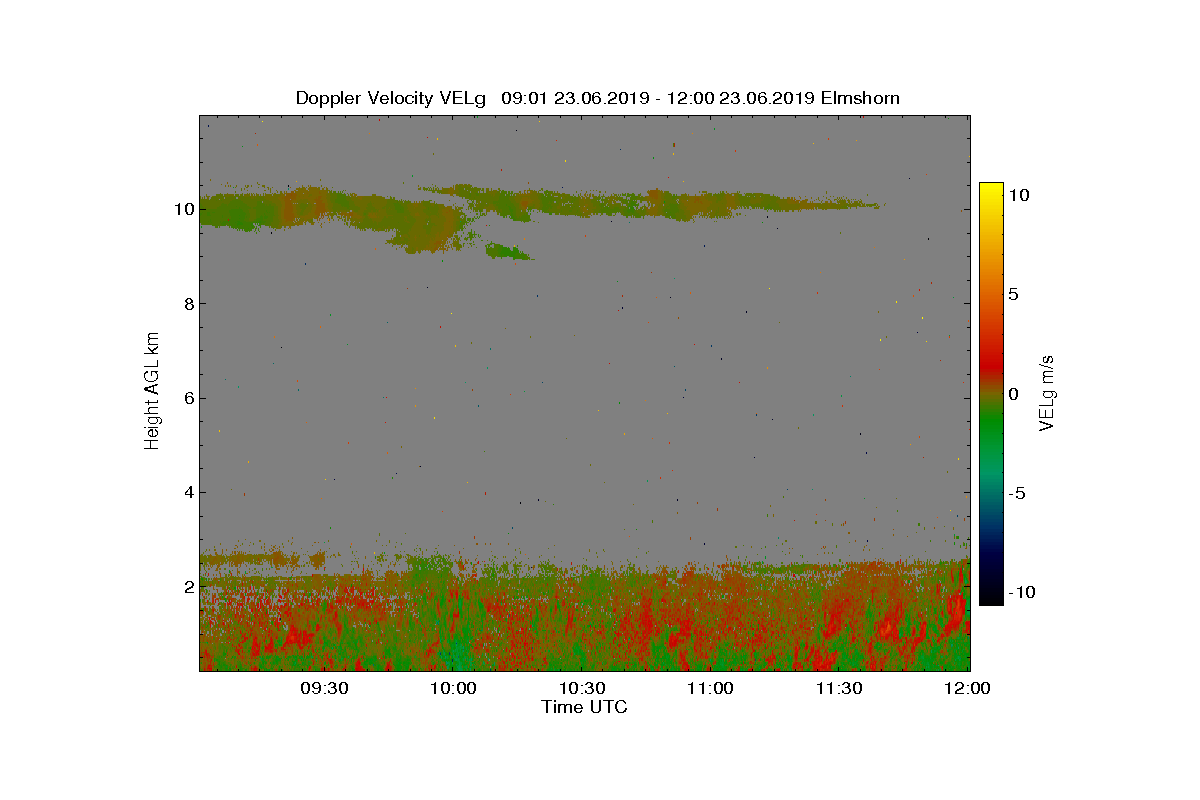
Task: Click the plot title 'Doppler Velocity VELg'
Action: pyautogui.click(x=390, y=98)
